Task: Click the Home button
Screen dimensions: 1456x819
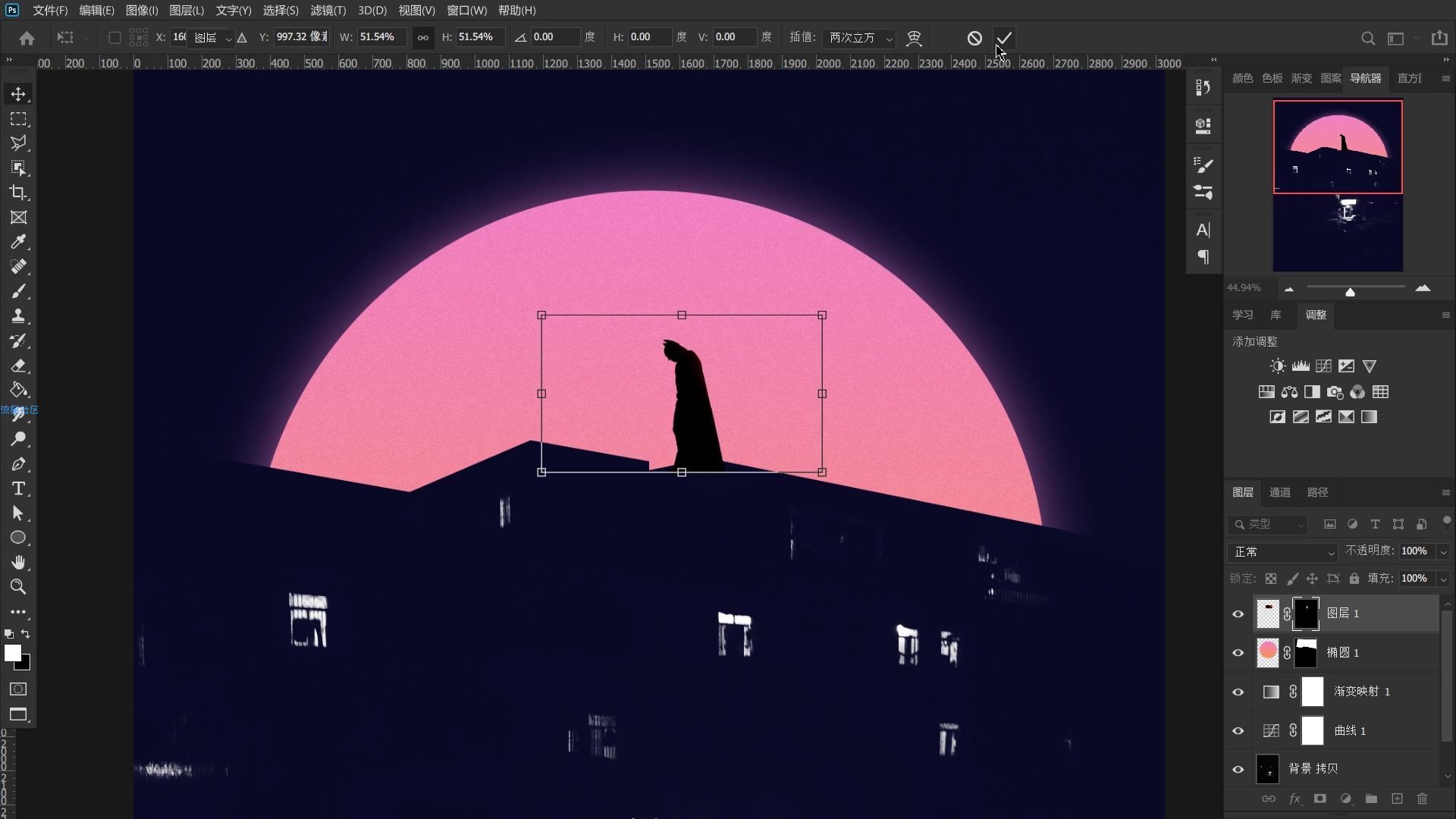Action: click(x=27, y=38)
